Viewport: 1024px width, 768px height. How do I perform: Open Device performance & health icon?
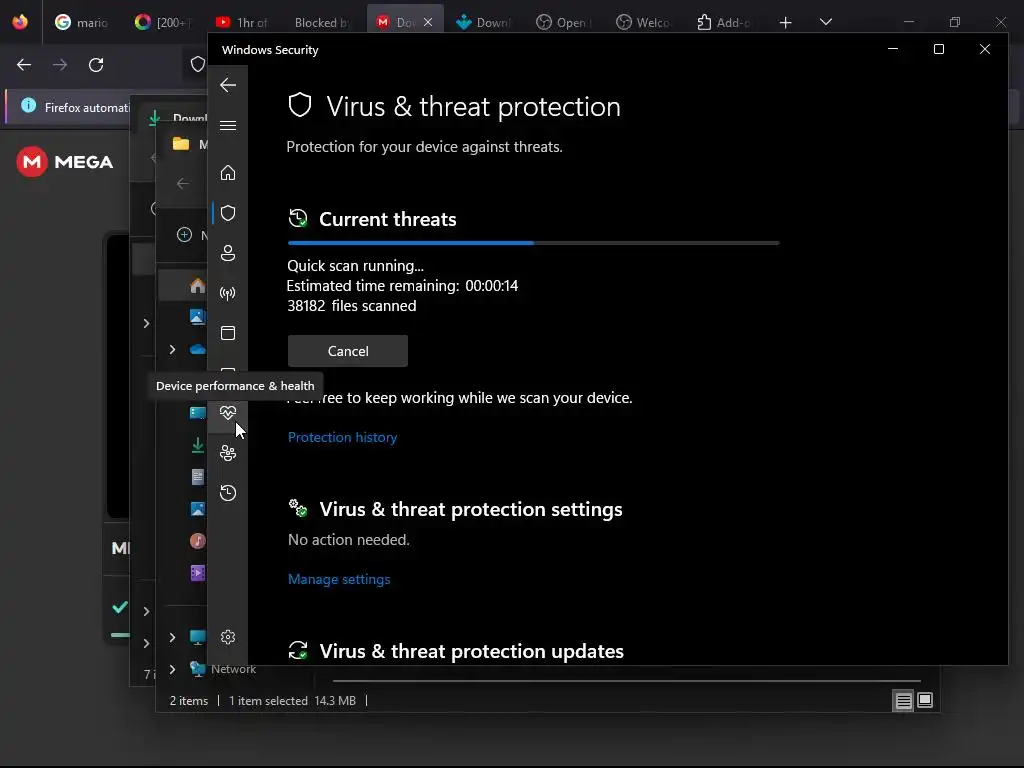228,413
